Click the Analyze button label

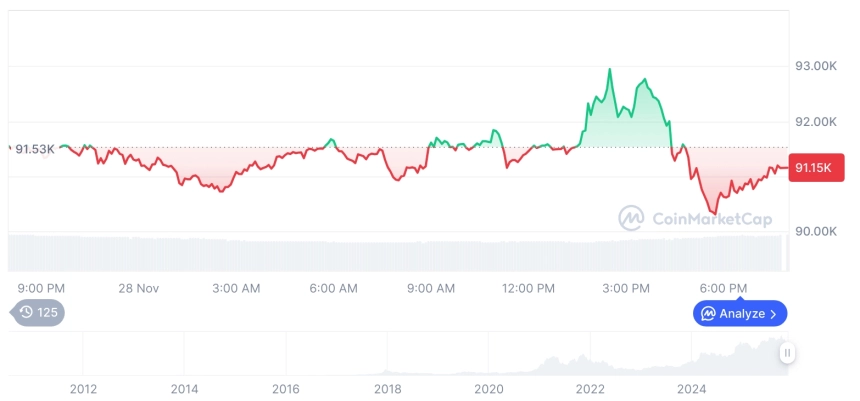pyautogui.click(x=742, y=314)
